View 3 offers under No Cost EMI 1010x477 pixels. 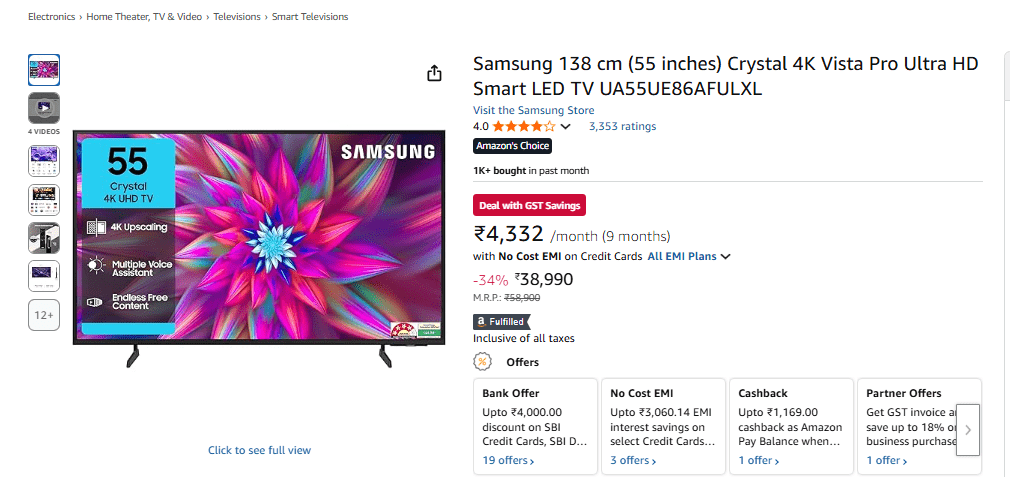633,460
